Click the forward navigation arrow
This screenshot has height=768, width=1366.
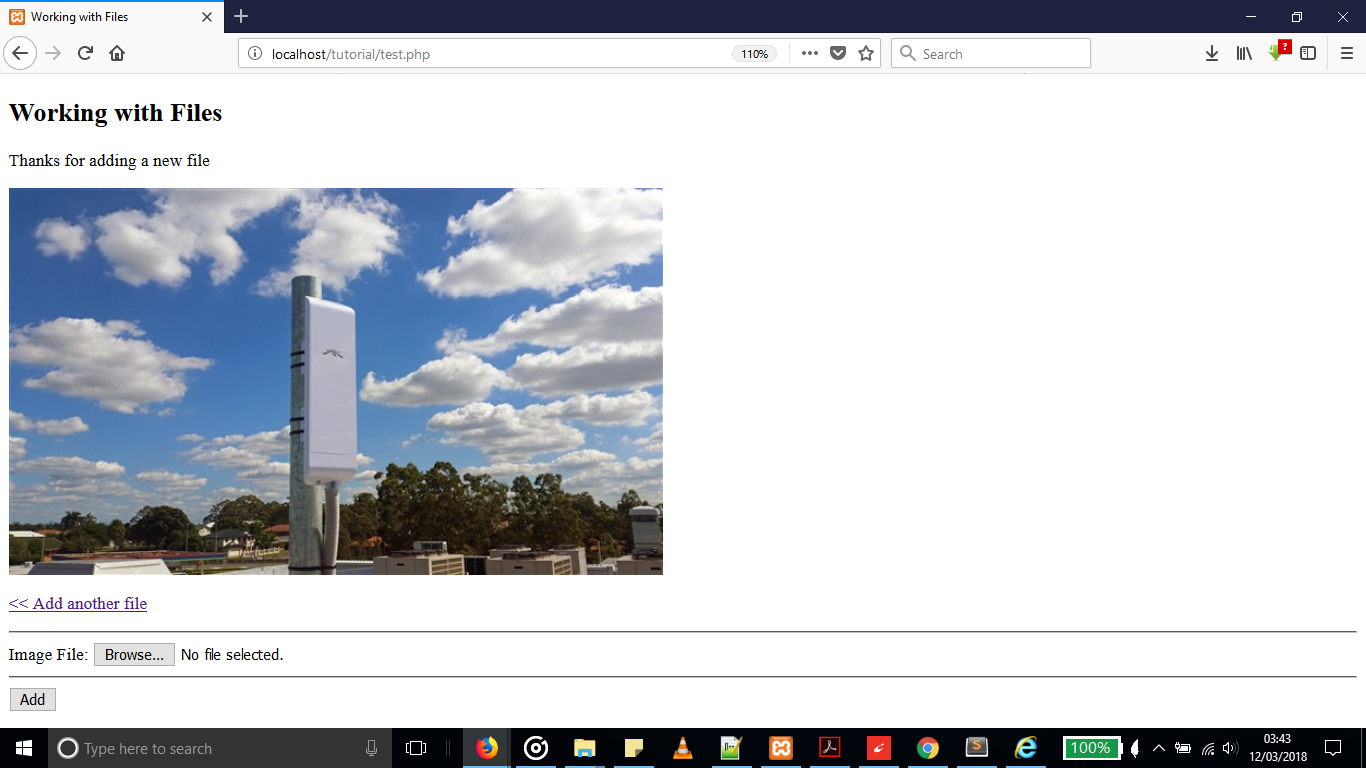coord(54,53)
